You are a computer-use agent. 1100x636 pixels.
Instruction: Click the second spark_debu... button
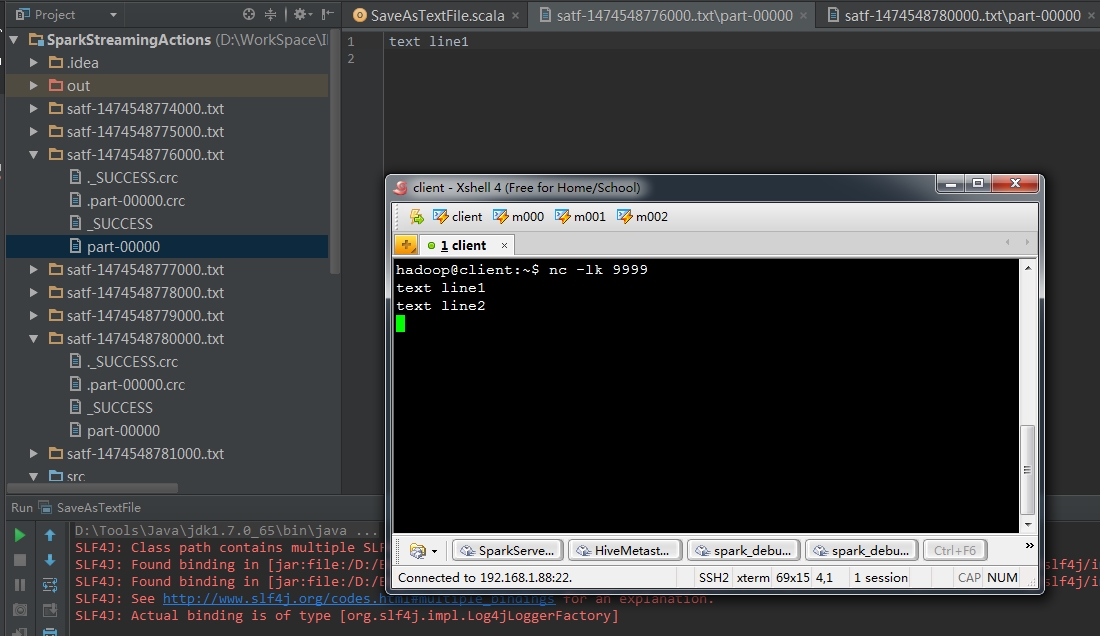click(x=861, y=550)
